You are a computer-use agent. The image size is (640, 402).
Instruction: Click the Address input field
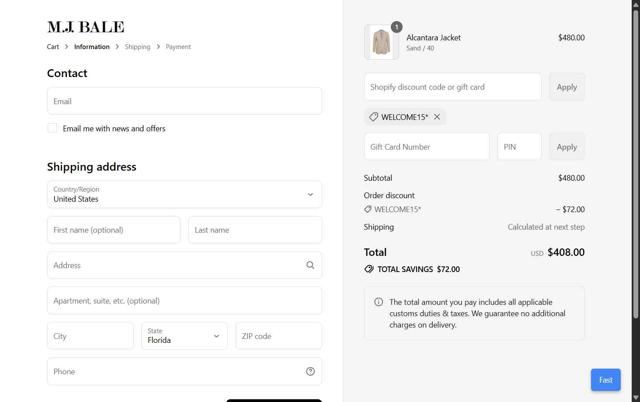tap(184, 265)
